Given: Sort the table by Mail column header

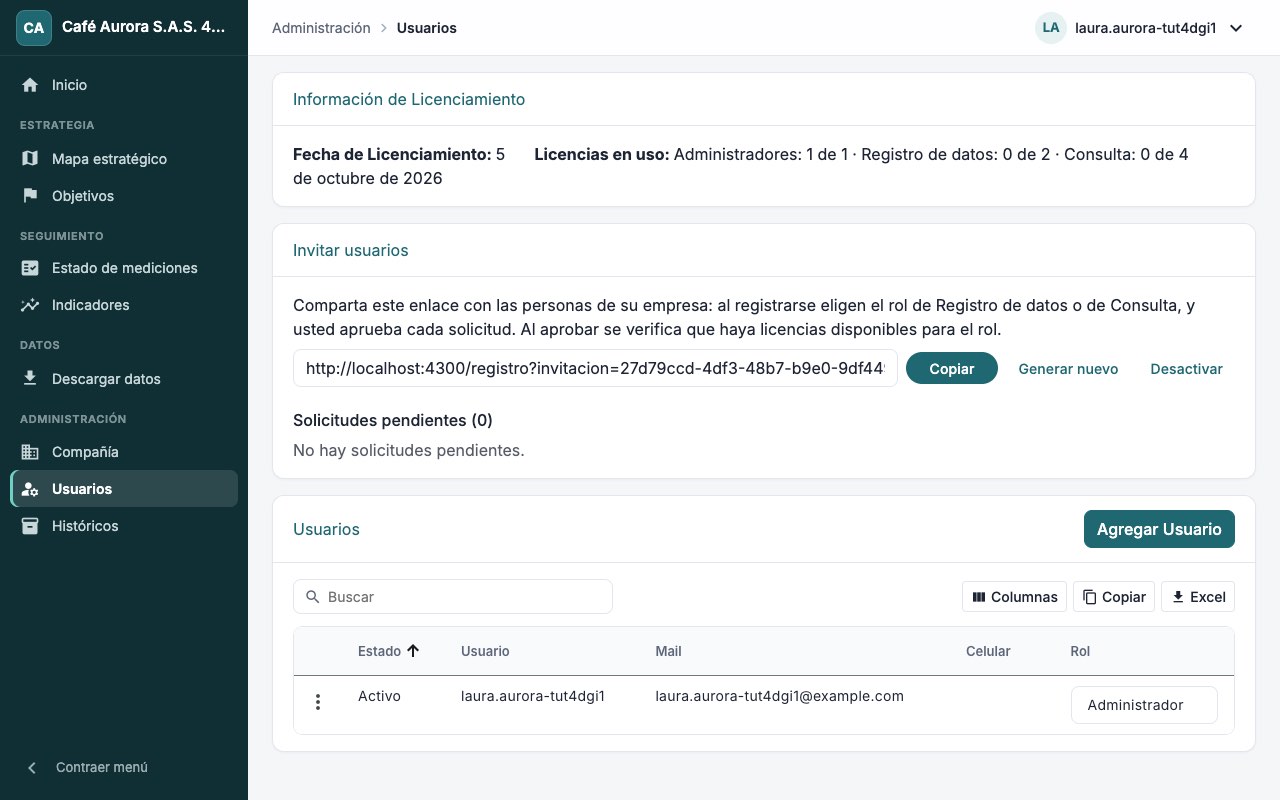Looking at the screenshot, I should [668, 651].
